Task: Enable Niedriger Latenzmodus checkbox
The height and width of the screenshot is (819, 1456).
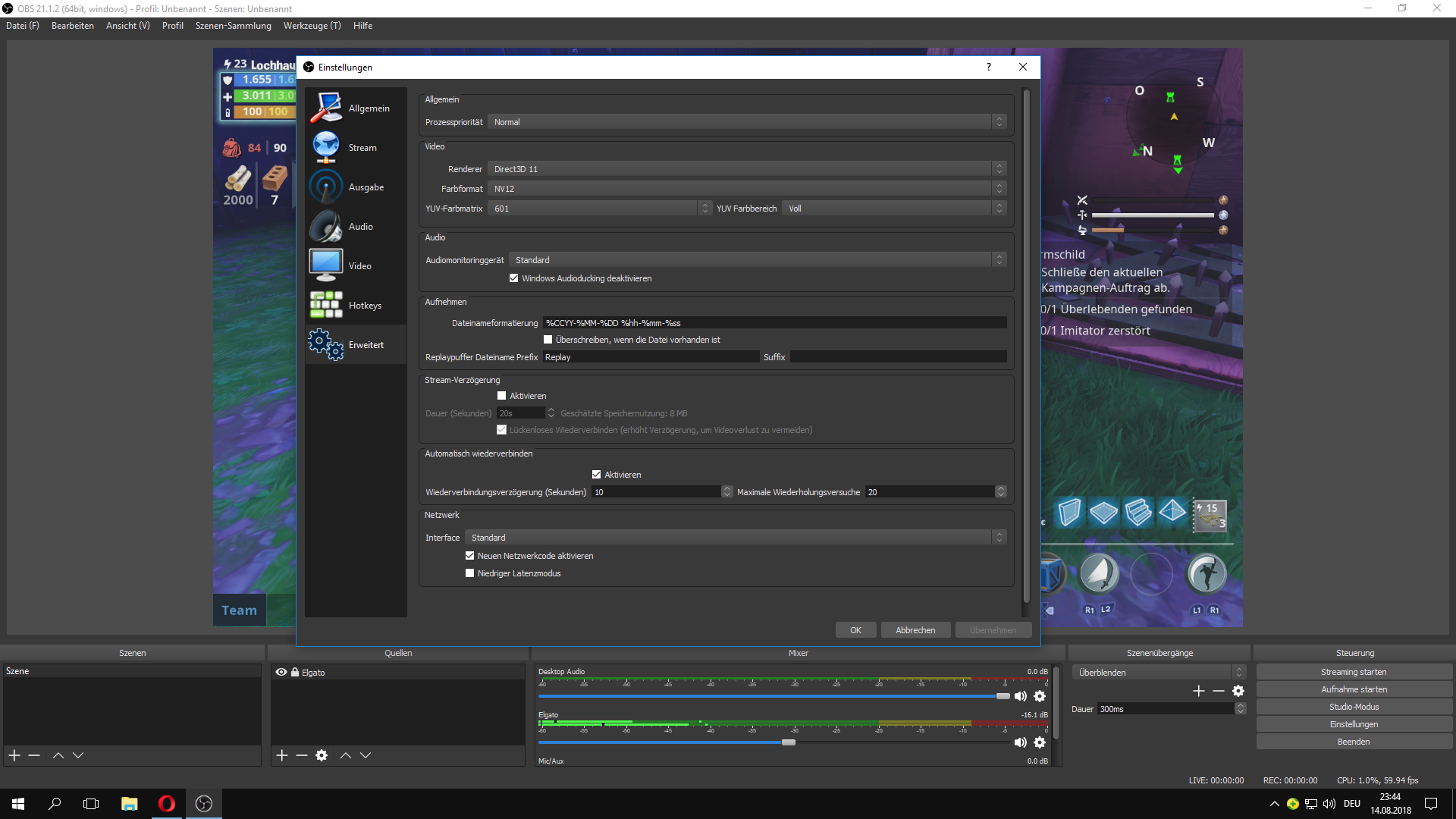Action: 470,573
